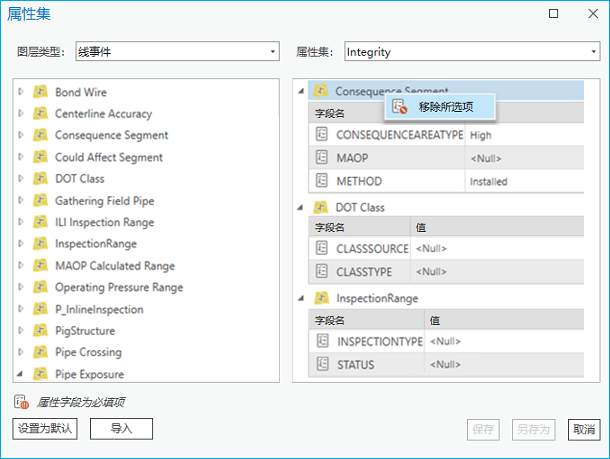Click the CONSEQUENCEAREATYPE value High
Image resolution: width=610 pixels, height=459 pixels.
coord(481,135)
